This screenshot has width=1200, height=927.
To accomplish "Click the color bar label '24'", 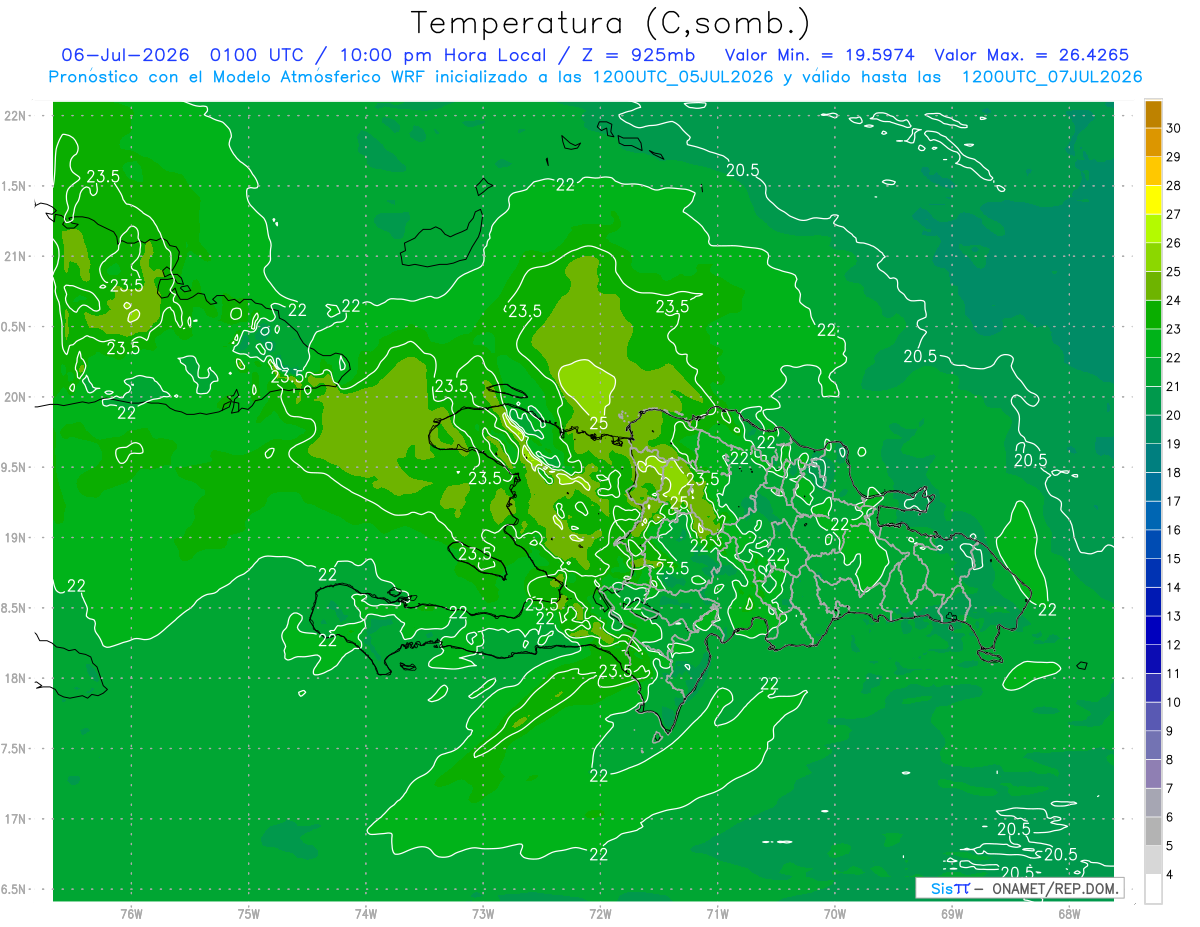I will point(1174,301).
